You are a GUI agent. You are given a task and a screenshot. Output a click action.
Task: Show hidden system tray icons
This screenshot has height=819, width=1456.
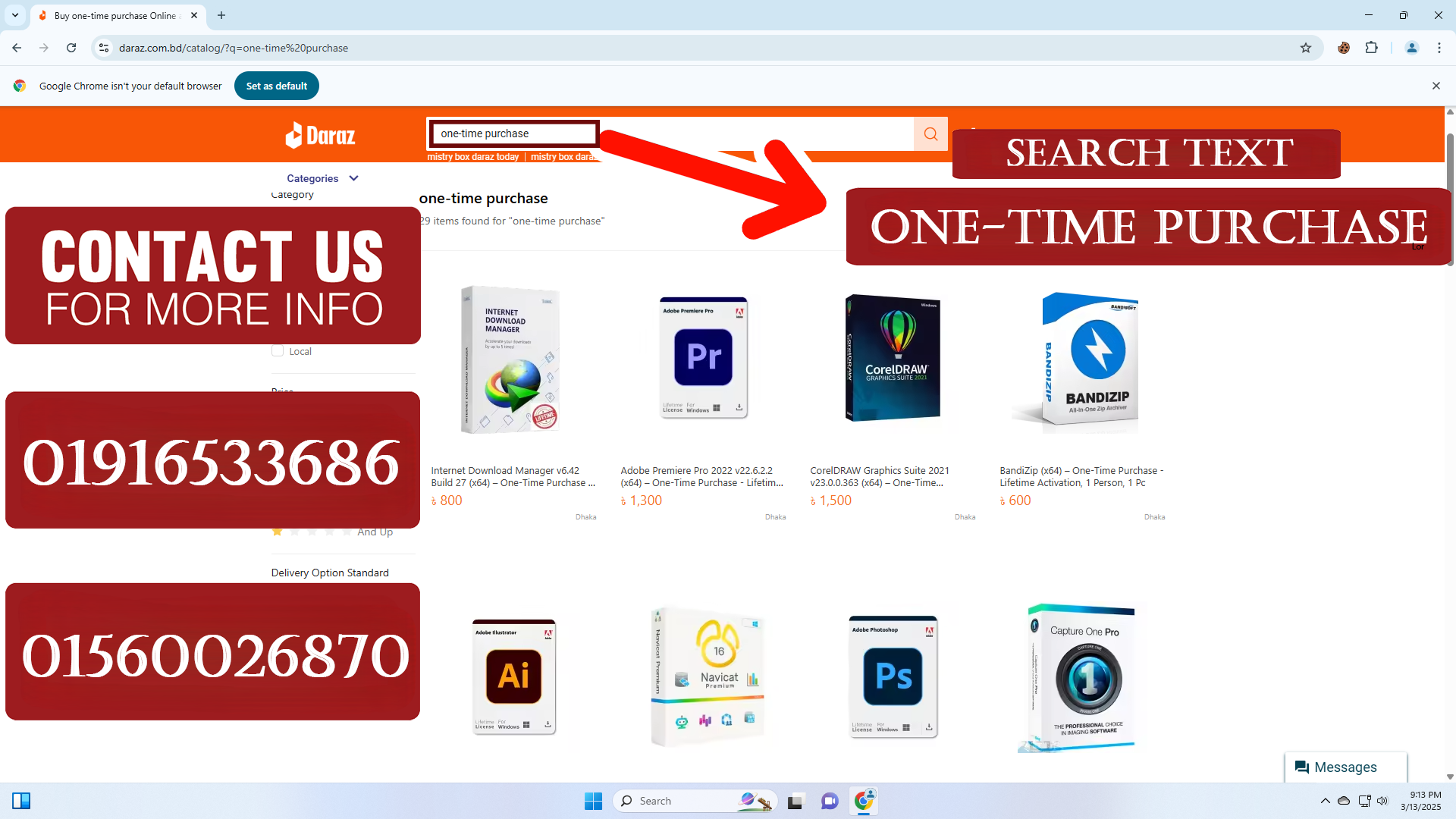pos(1325,801)
